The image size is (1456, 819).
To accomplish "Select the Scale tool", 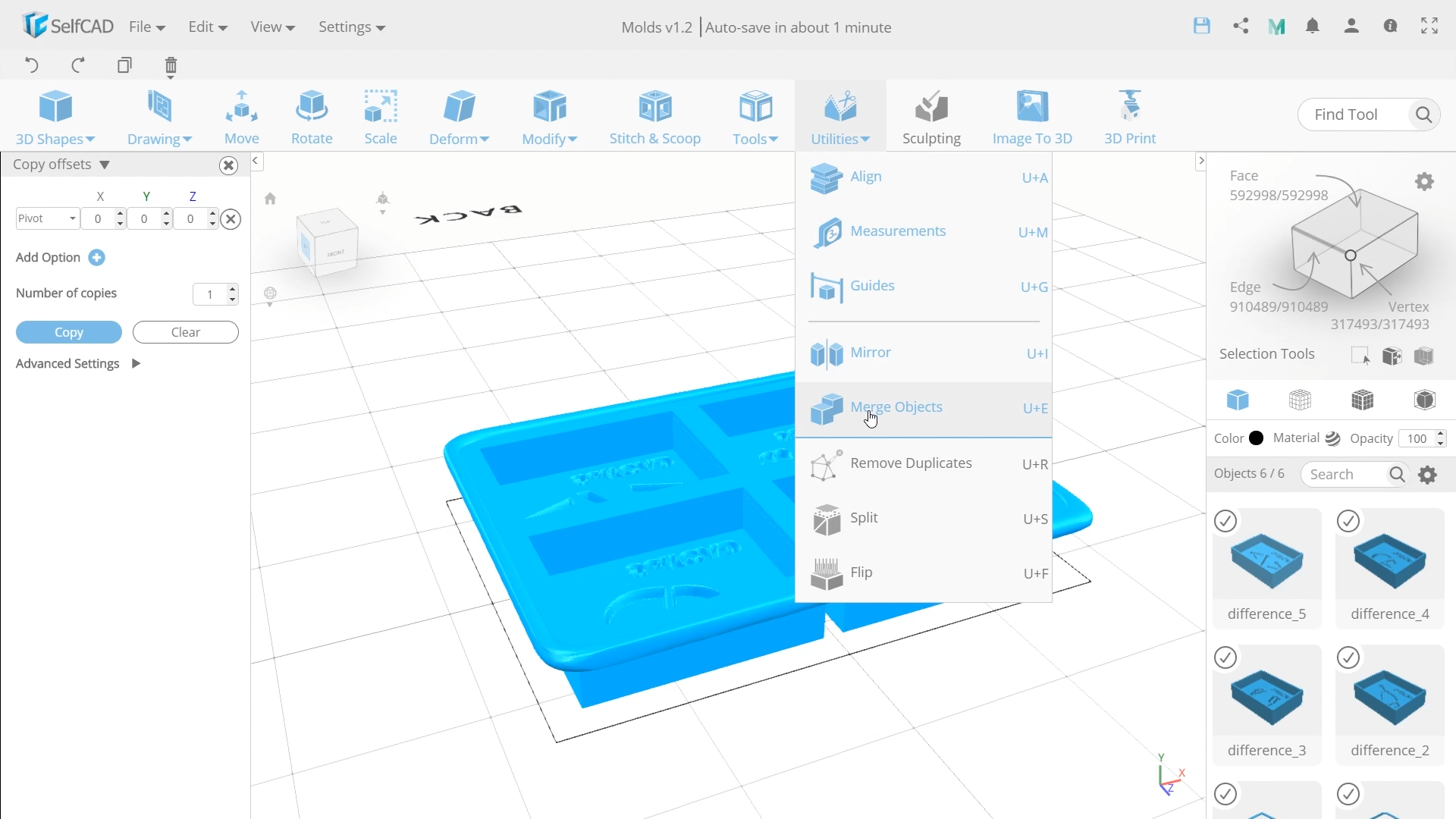I will (381, 118).
